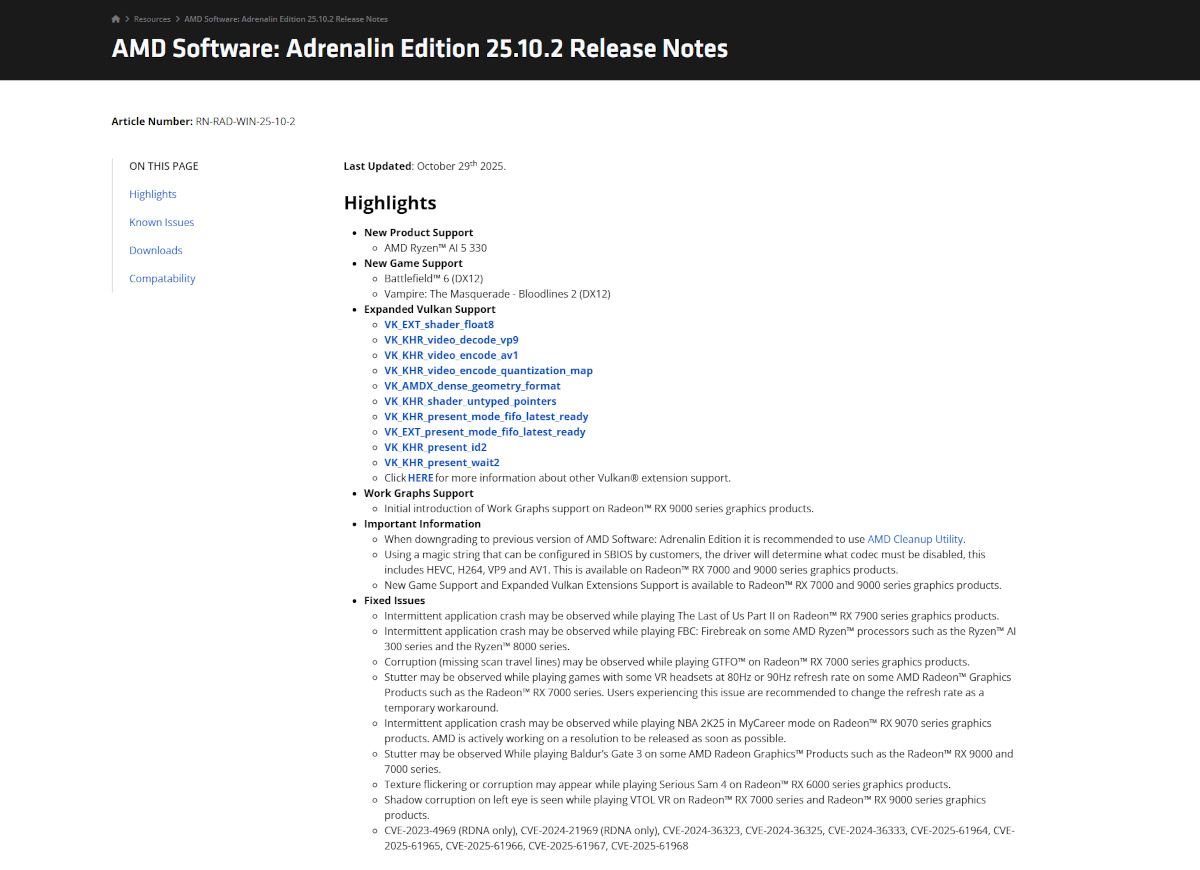Open the VK_EXT_present_mode_fifo_latest_ready link
The image size is (1200, 870).
484,432
